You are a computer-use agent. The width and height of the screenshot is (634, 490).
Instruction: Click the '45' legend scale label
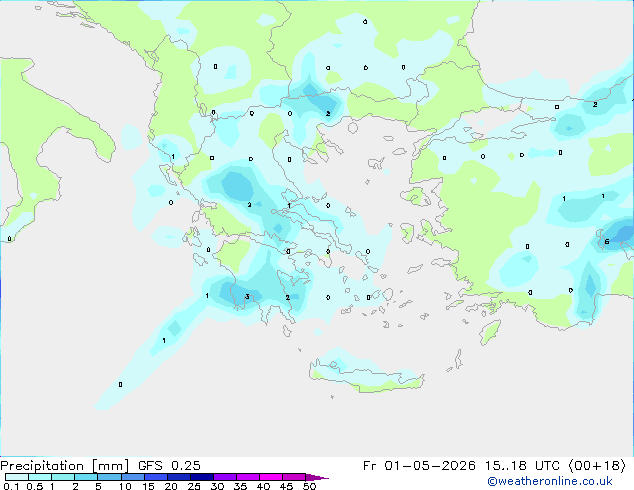click(286, 486)
